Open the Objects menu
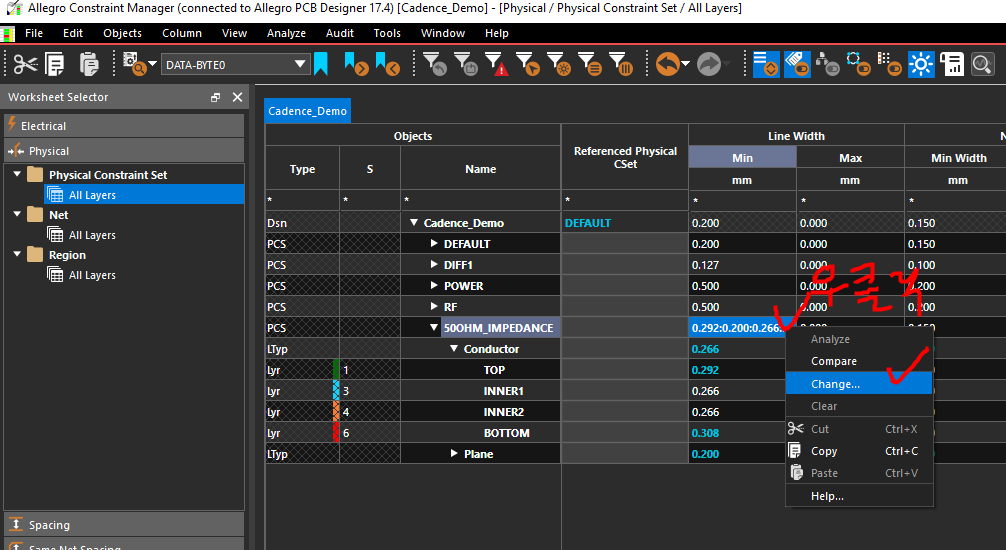Screen dimensions: 1006x550 tap(123, 33)
